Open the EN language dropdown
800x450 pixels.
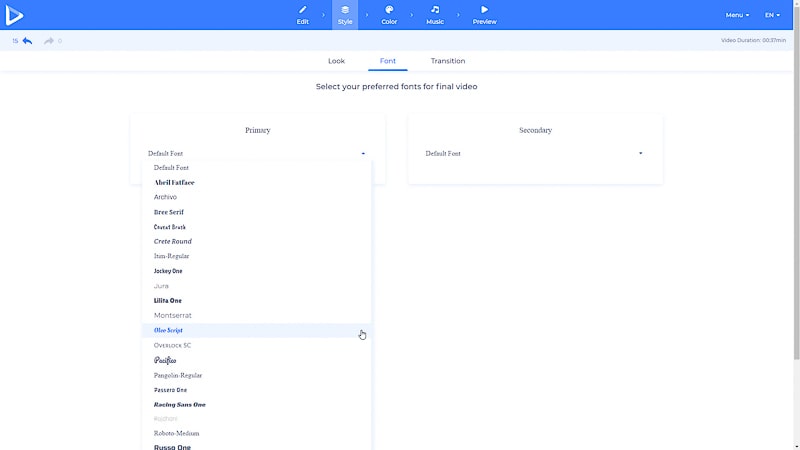[772, 15]
